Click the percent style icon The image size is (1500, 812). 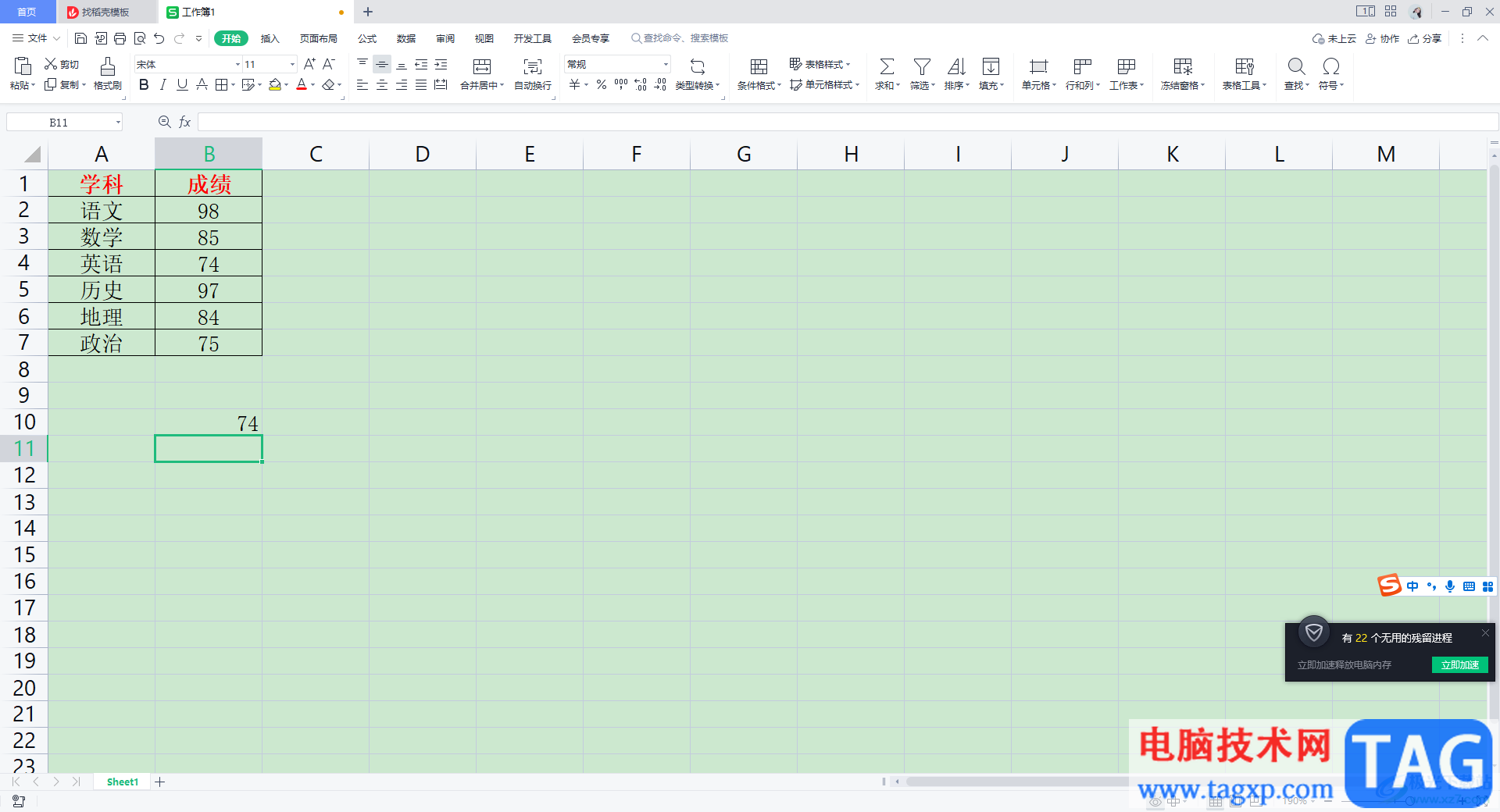click(x=602, y=84)
